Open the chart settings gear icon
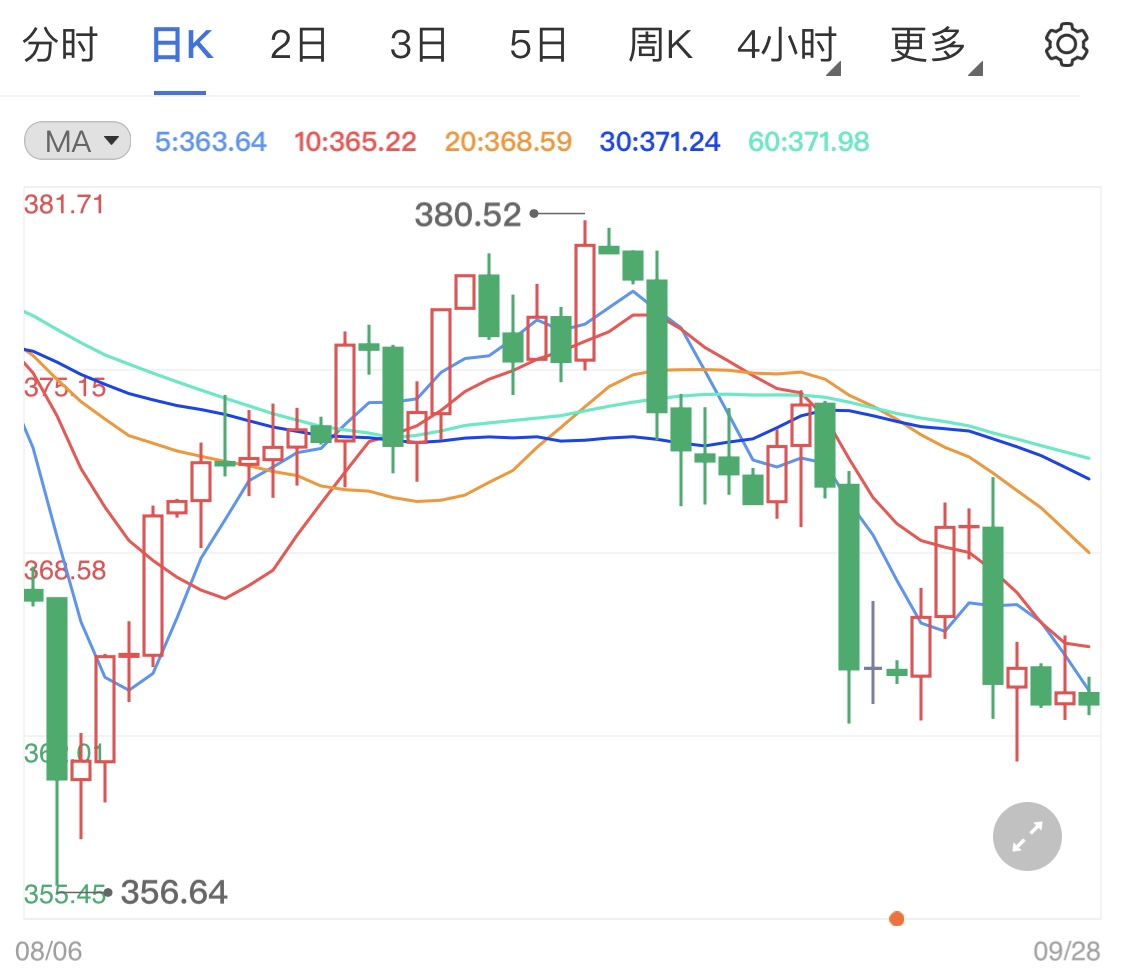1125x971 pixels. pyautogui.click(x=1066, y=44)
